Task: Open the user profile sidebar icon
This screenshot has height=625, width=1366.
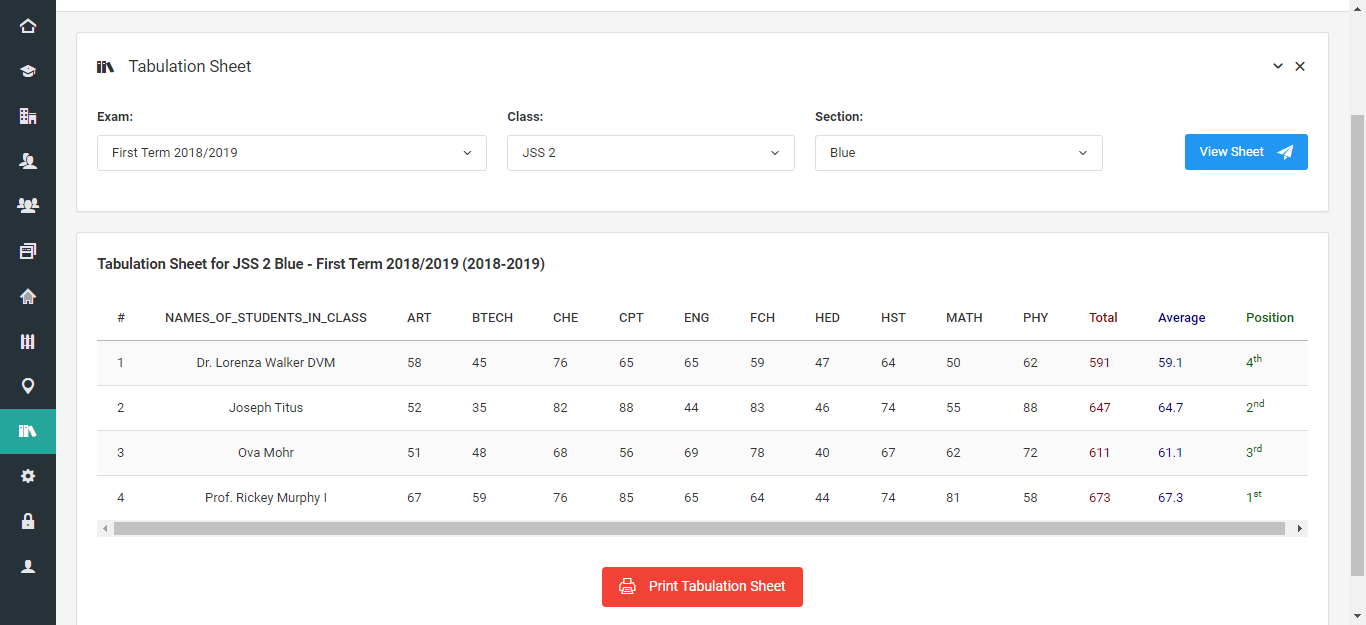Action: click(28, 566)
